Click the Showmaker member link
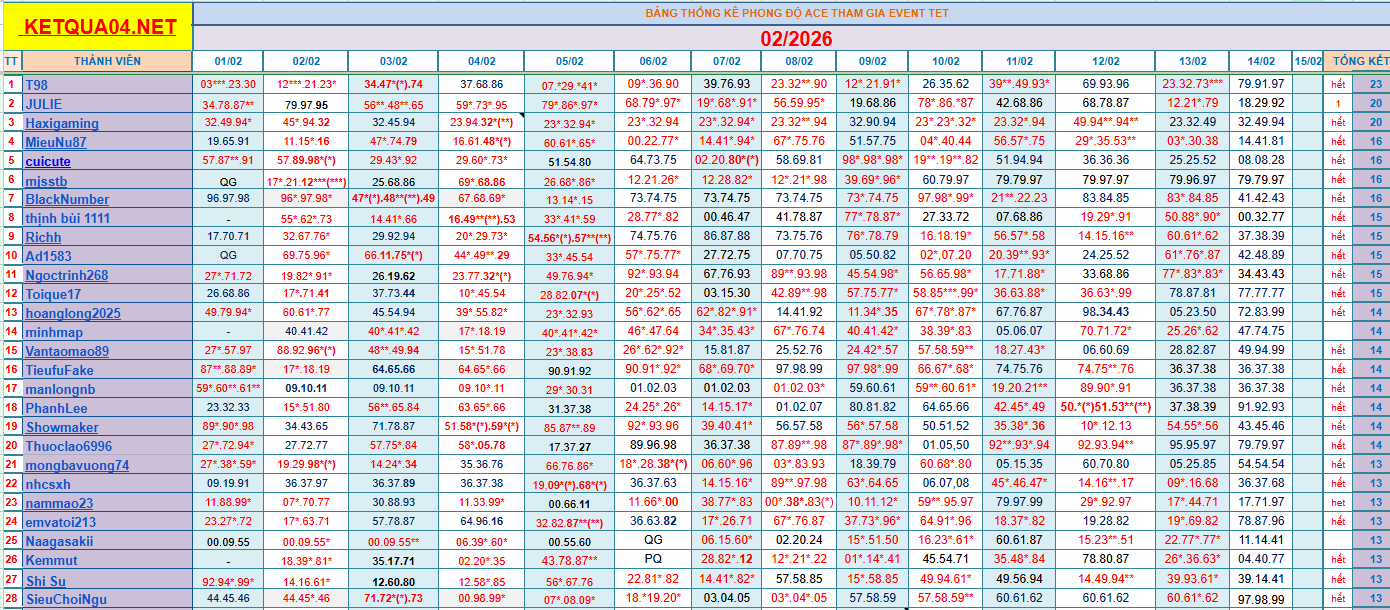Viewport: 1390px width, 610px height. pos(62,427)
